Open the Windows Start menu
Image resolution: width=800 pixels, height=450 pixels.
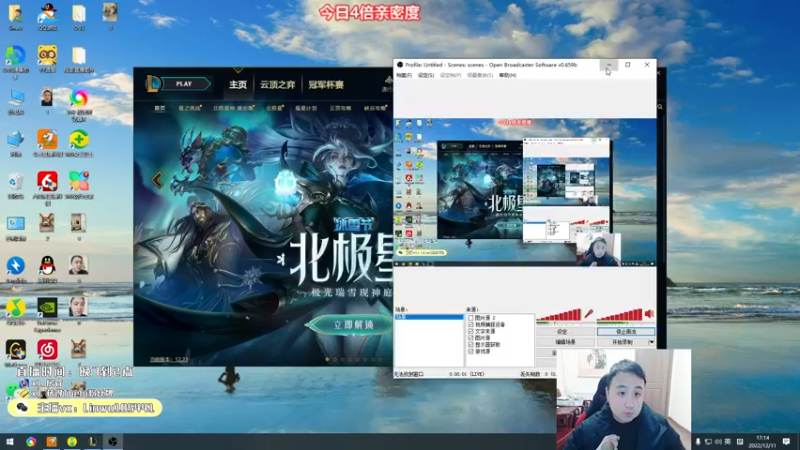pos(10,441)
